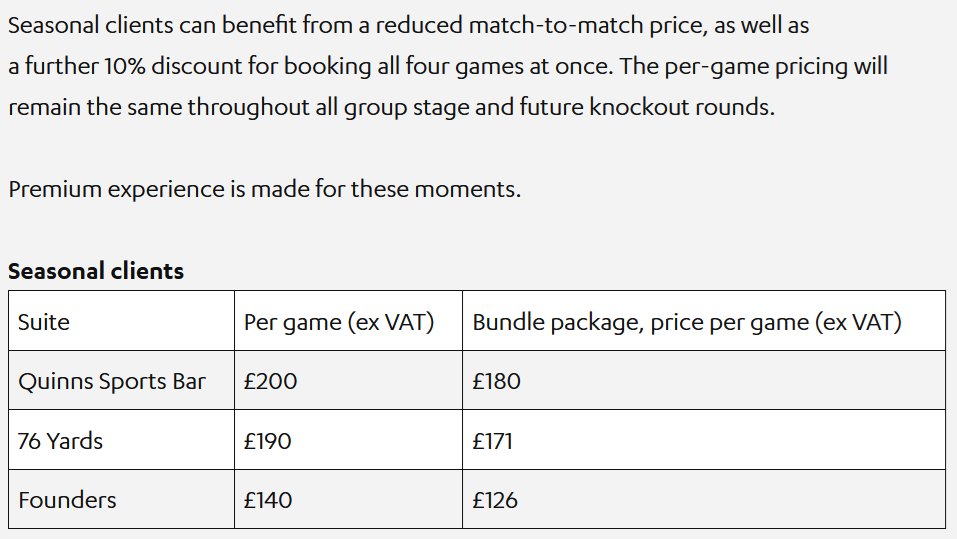Screen dimensions: 957x539
Task: Select the Quinns Sports Bar cell
Action: [121, 380]
